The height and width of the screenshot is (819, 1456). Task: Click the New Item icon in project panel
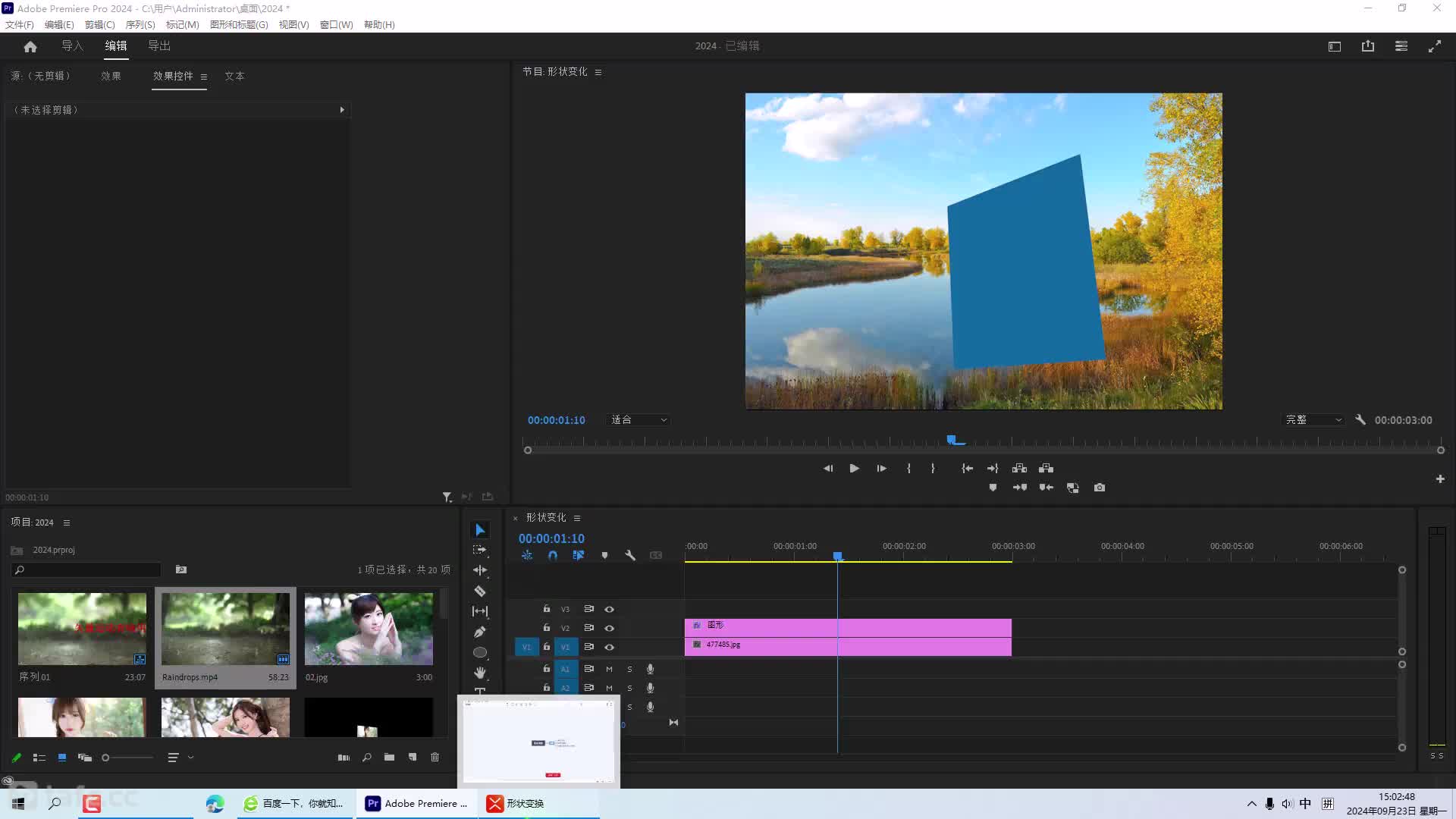(x=413, y=758)
